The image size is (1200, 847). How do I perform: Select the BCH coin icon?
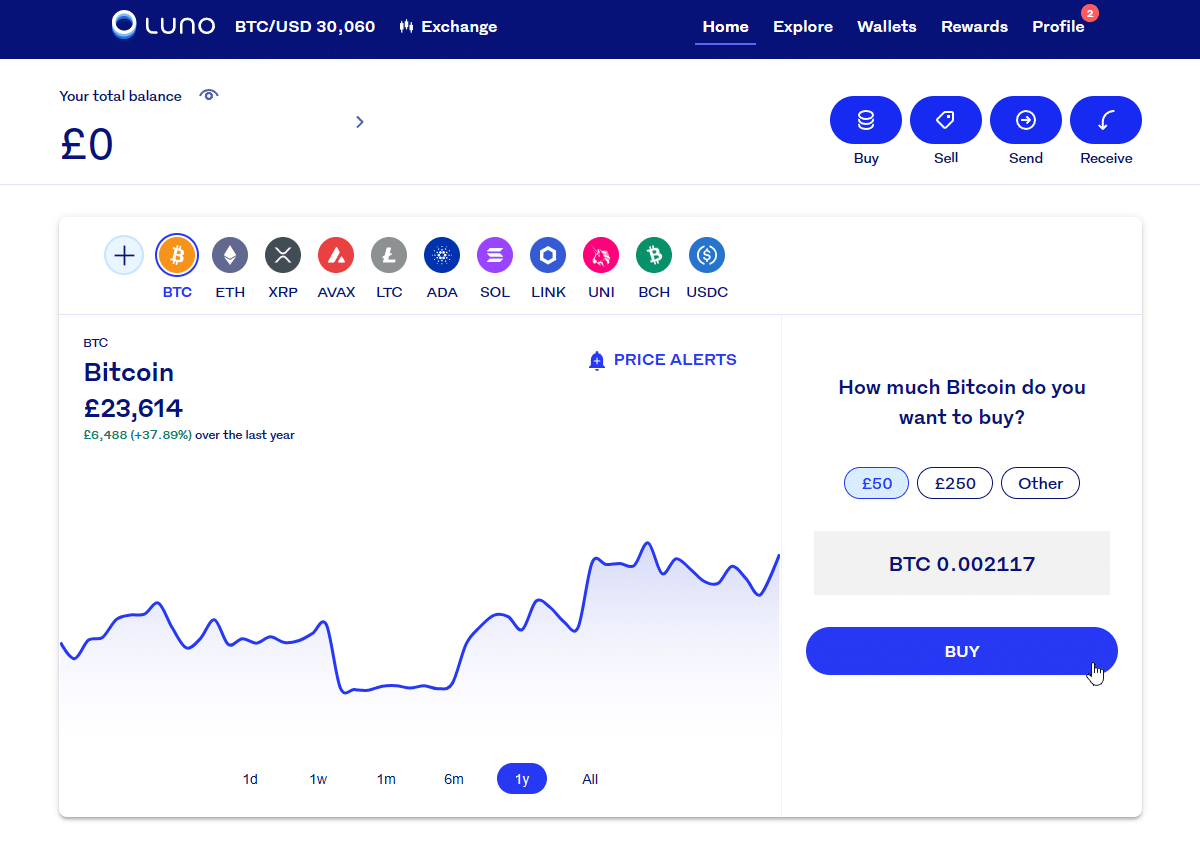[x=654, y=255]
